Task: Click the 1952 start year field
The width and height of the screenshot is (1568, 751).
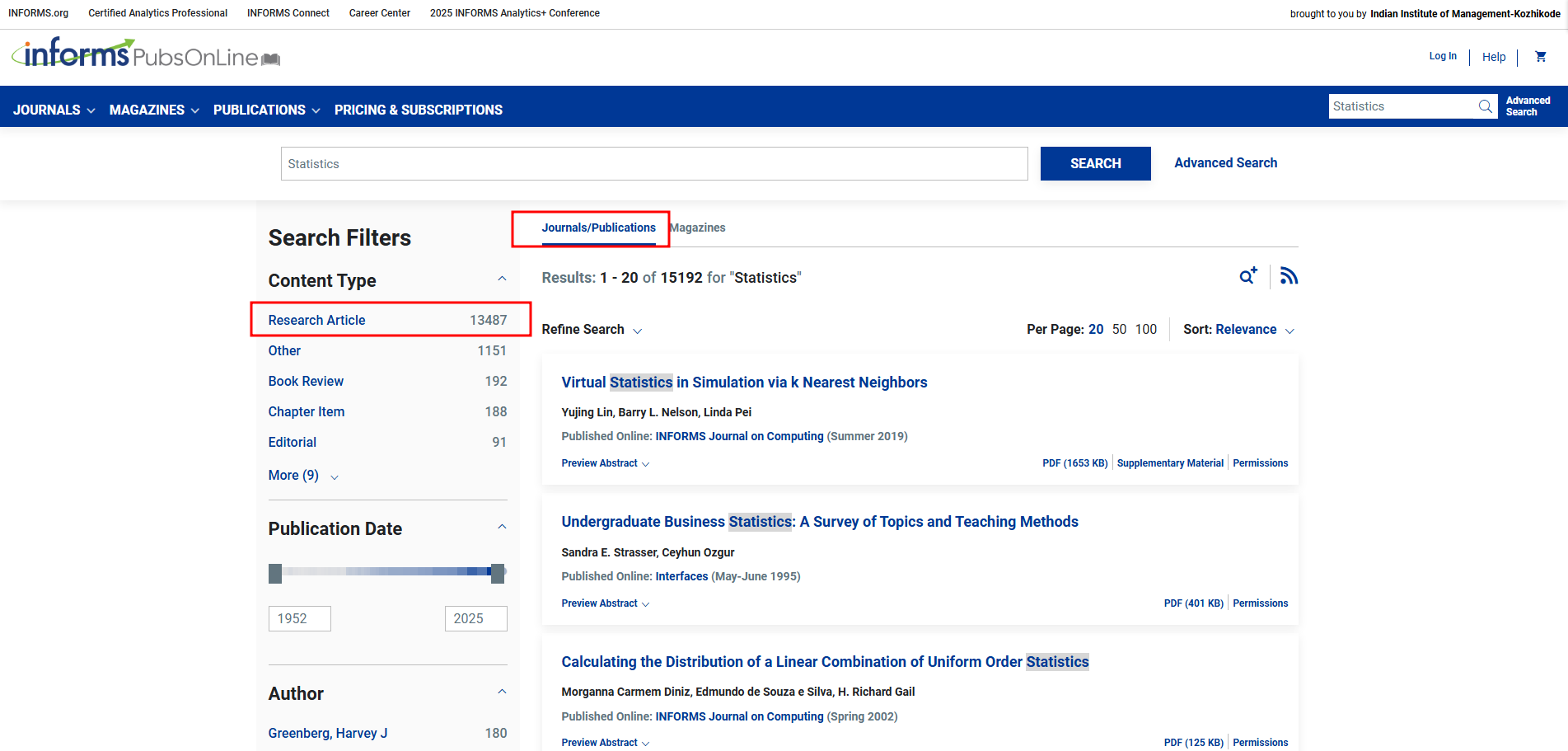Action: [299, 618]
